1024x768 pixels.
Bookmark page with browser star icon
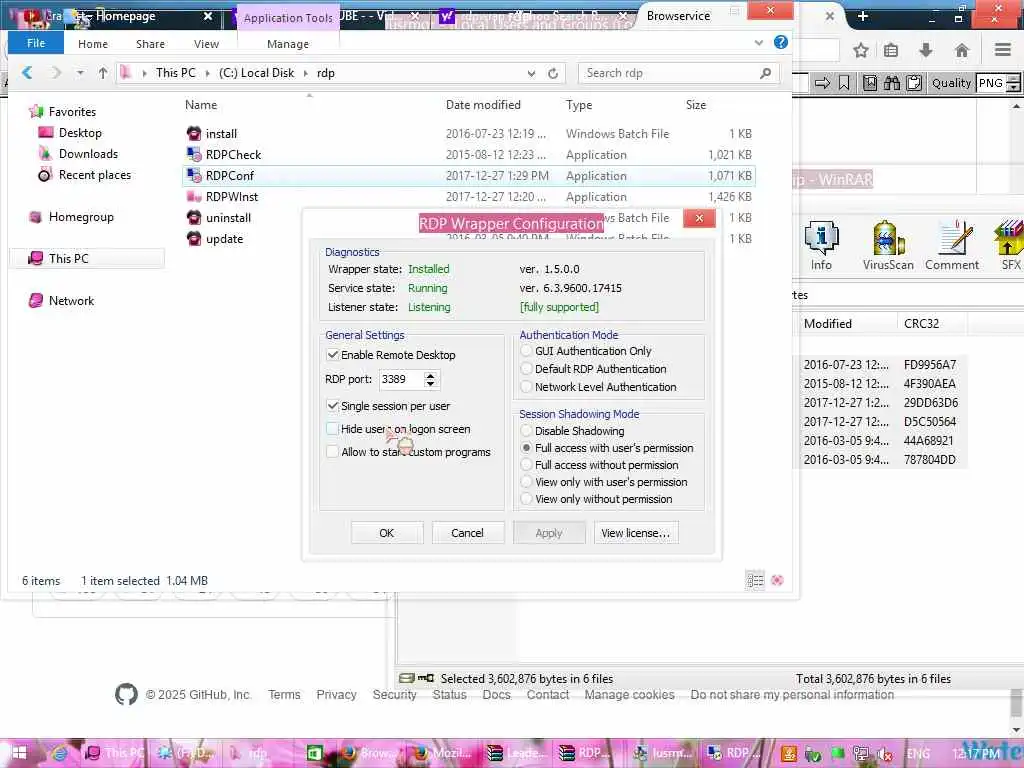click(861, 50)
